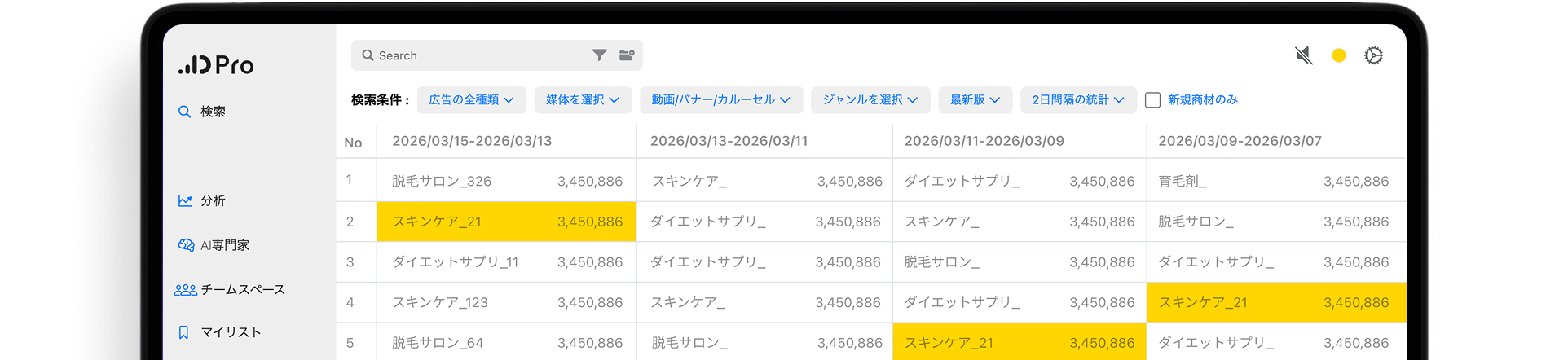The width and height of the screenshot is (1568, 360).
Task: Expand the ジャンルを選択 dropdown
Action: [x=870, y=100]
